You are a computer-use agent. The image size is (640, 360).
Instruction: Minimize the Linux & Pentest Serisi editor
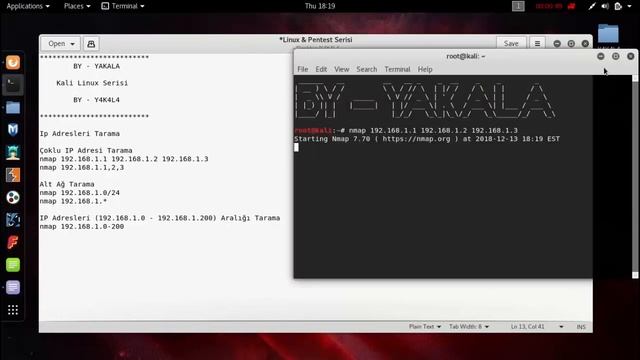pos(557,44)
